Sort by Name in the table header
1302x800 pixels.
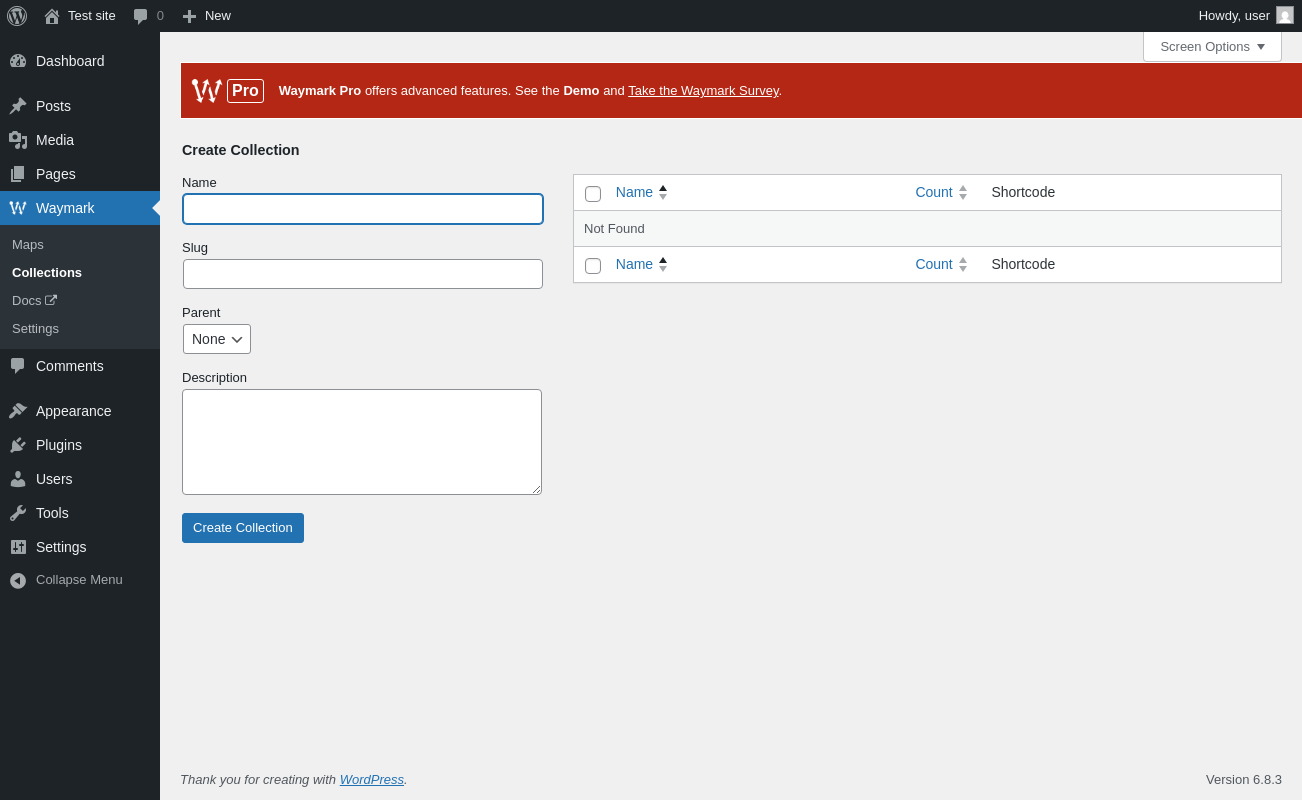click(641, 192)
